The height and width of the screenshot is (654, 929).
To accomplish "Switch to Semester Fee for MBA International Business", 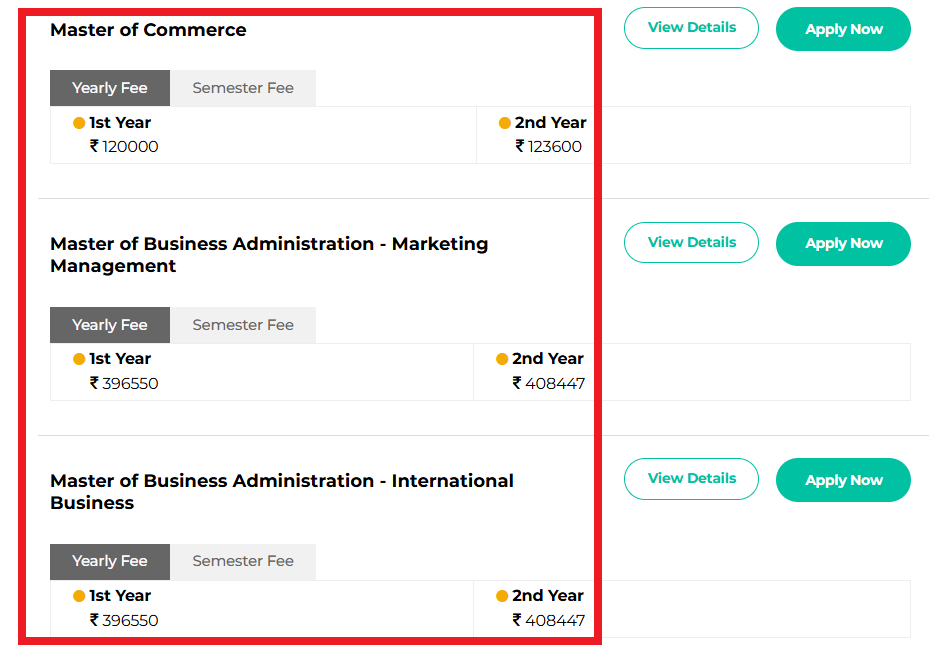I will pyautogui.click(x=242, y=562).
